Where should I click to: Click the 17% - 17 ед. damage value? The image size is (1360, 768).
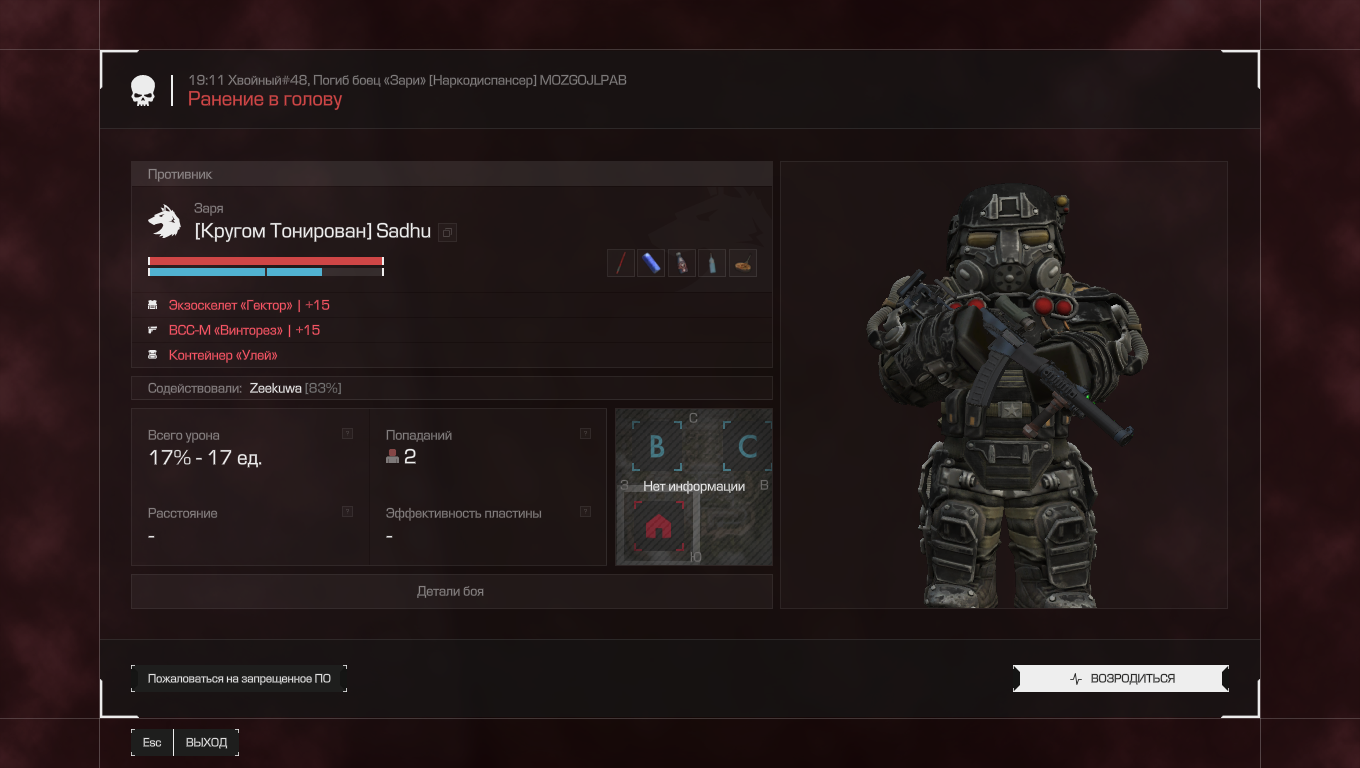205,459
